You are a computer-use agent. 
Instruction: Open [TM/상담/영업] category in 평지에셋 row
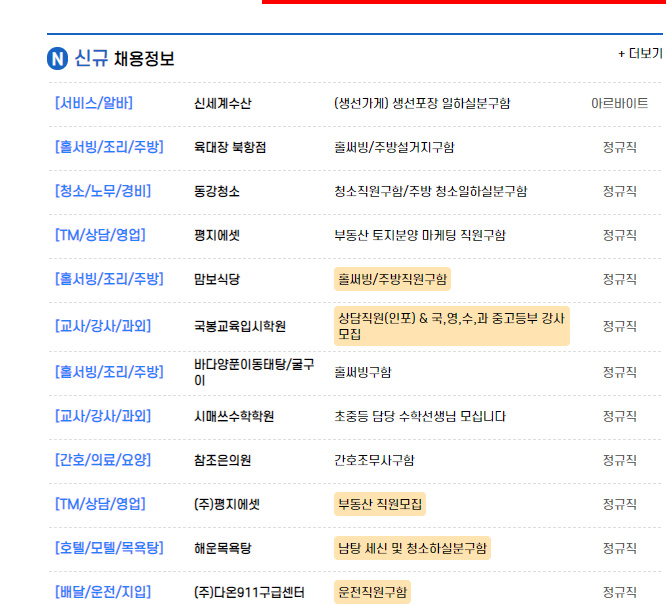[x=100, y=235]
